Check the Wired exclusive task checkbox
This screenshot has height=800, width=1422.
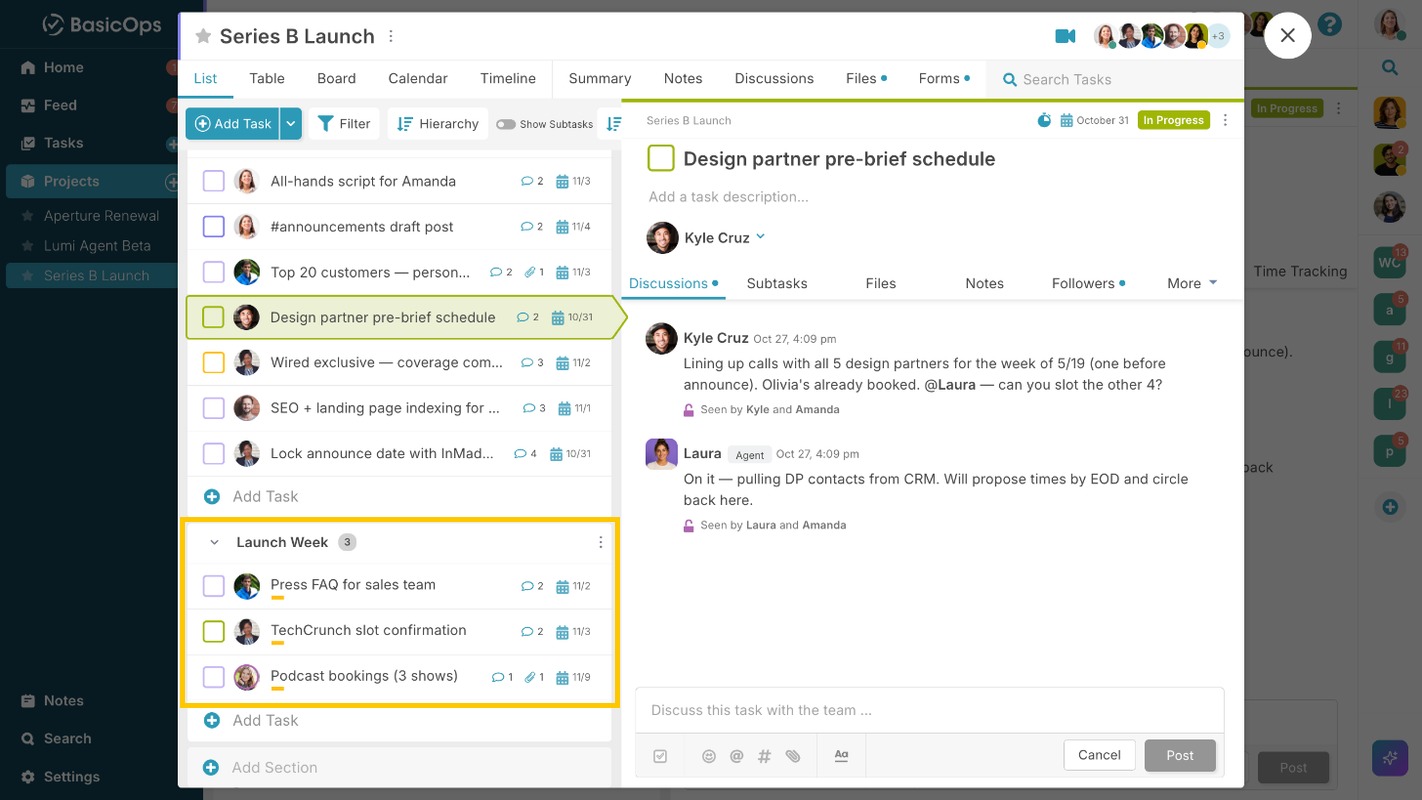click(213, 362)
